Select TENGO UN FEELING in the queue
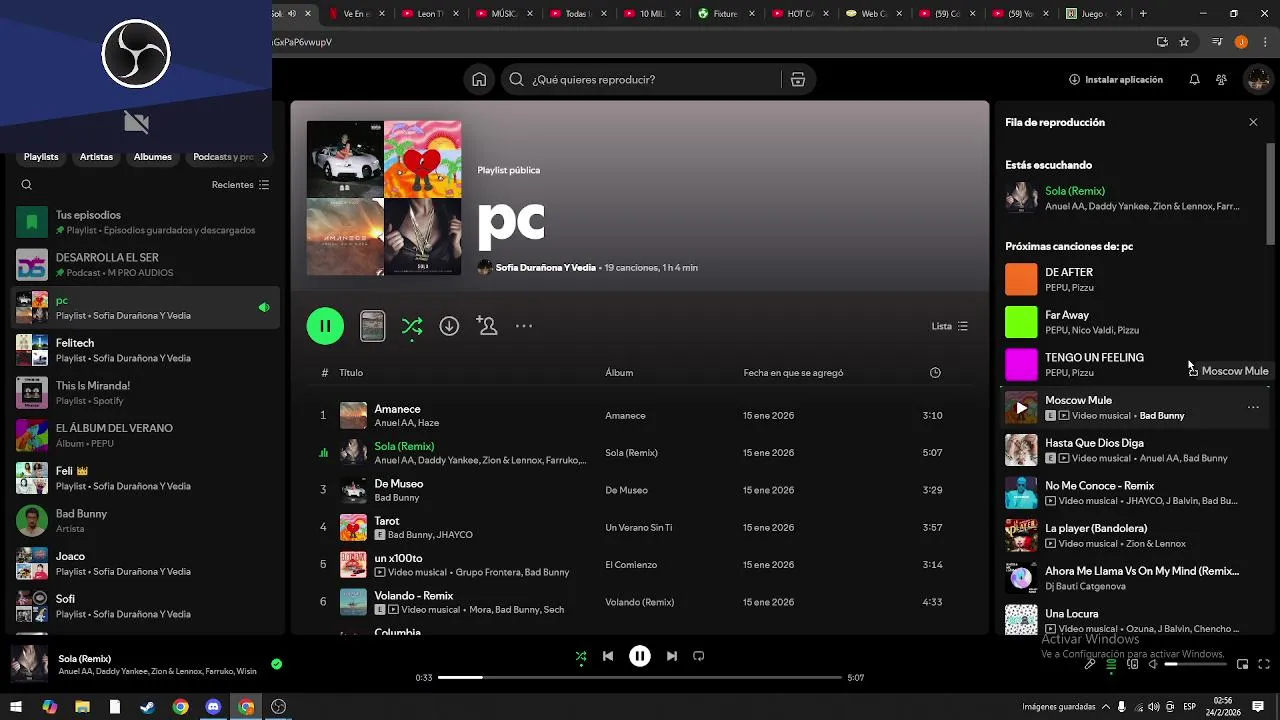Viewport: 1280px width, 720px height. [x=1136, y=365]
